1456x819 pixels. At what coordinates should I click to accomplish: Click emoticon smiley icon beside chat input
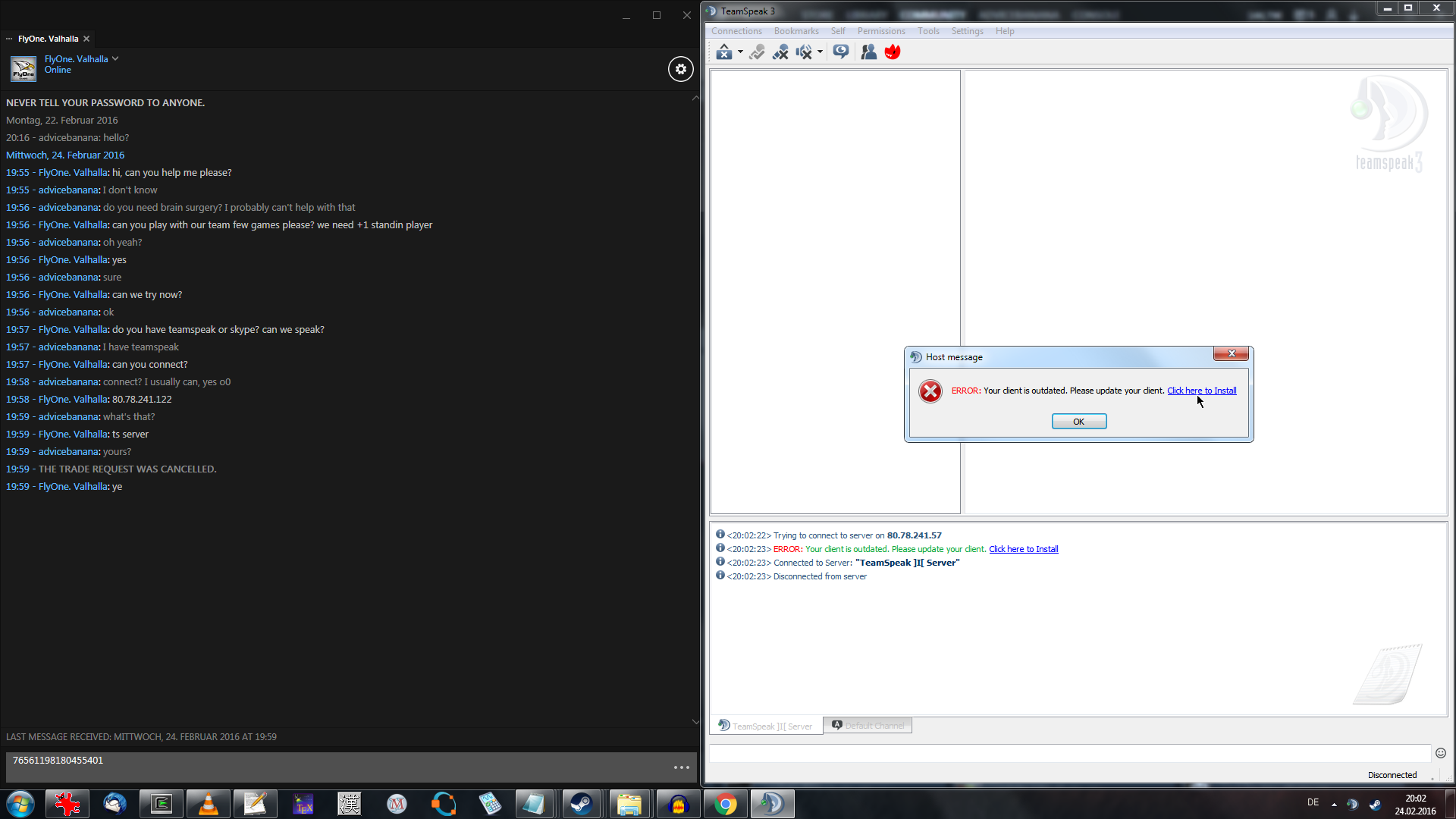tap(1441, 753)
